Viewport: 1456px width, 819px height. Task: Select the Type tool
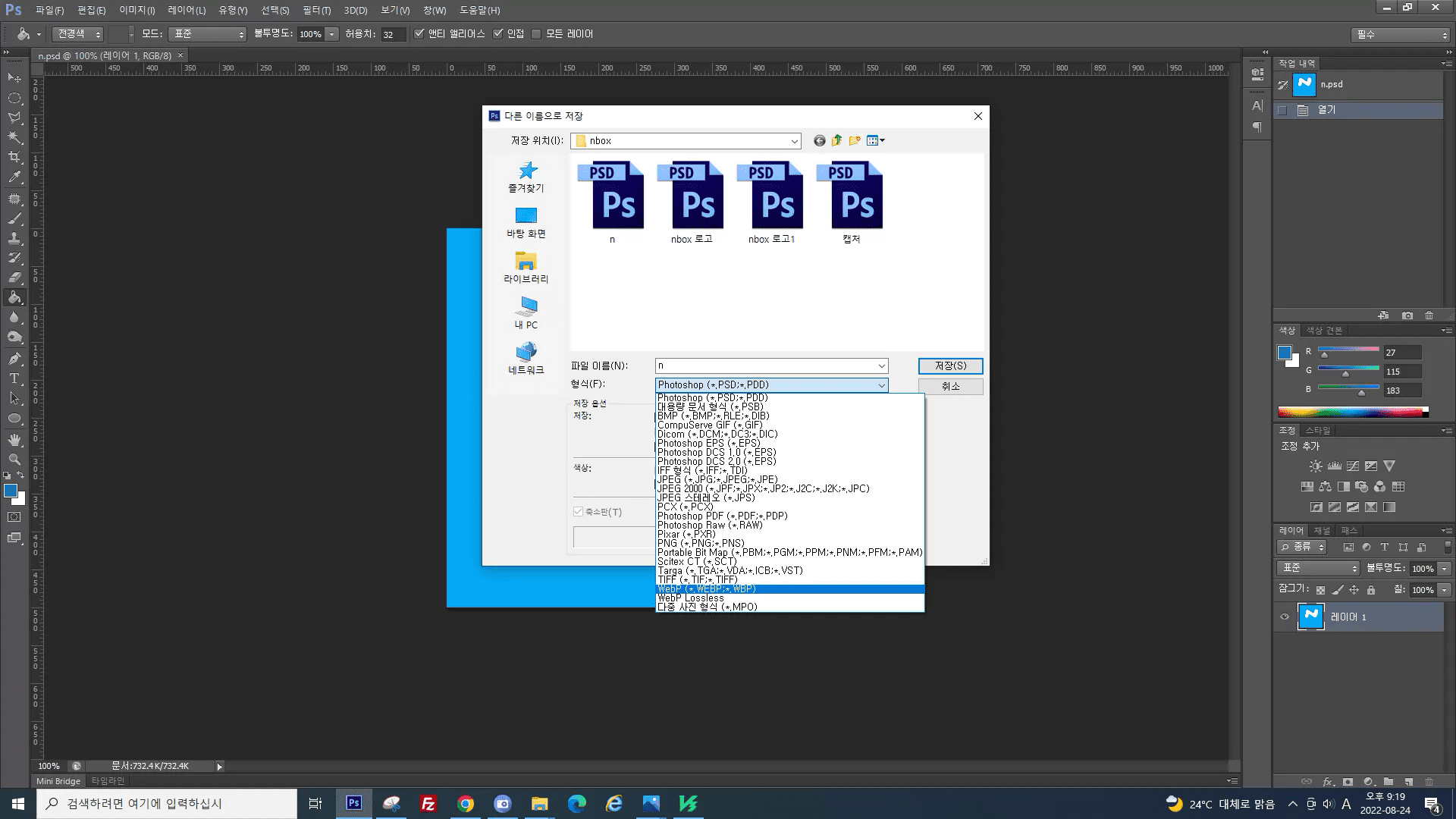[x=14, y=378]
